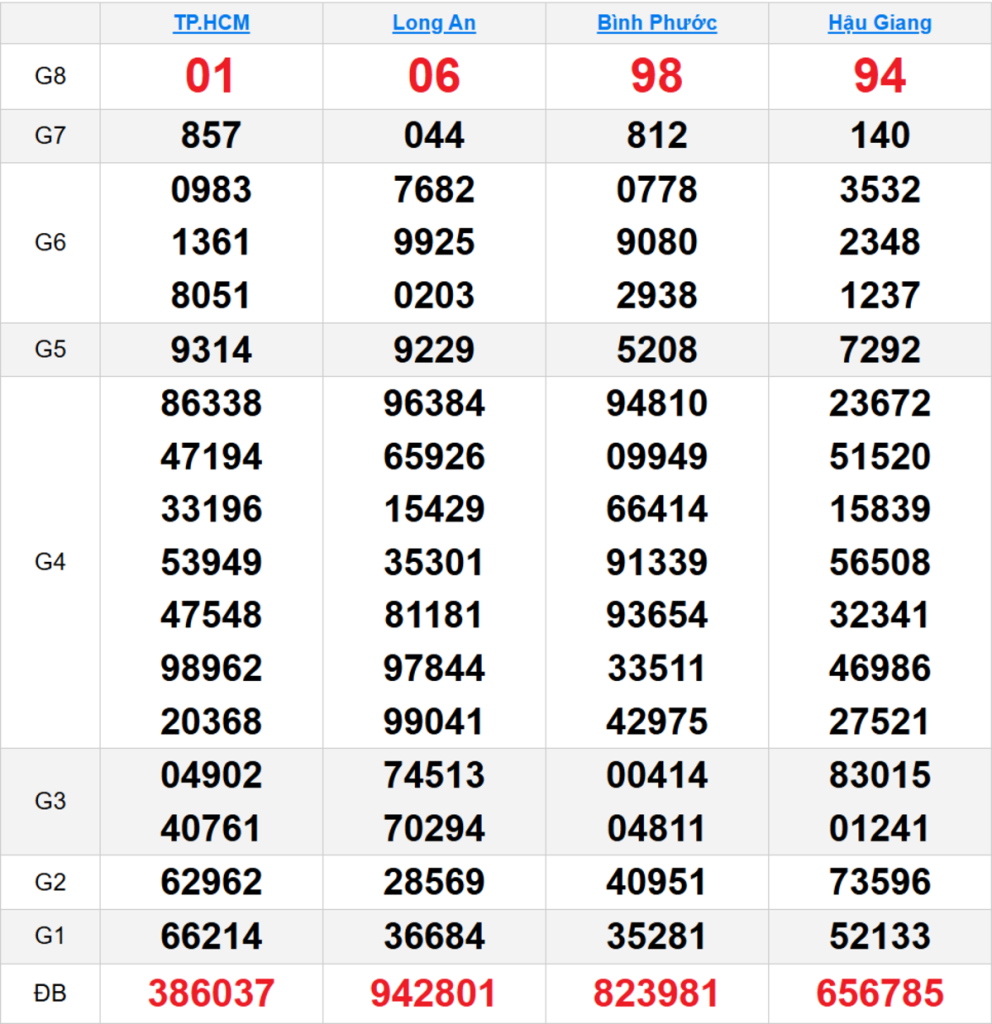This screenshot has width=992, height=1024.
Task: Click the G4 number 47548
Action: pyautogui.click(x=212, y=616)
